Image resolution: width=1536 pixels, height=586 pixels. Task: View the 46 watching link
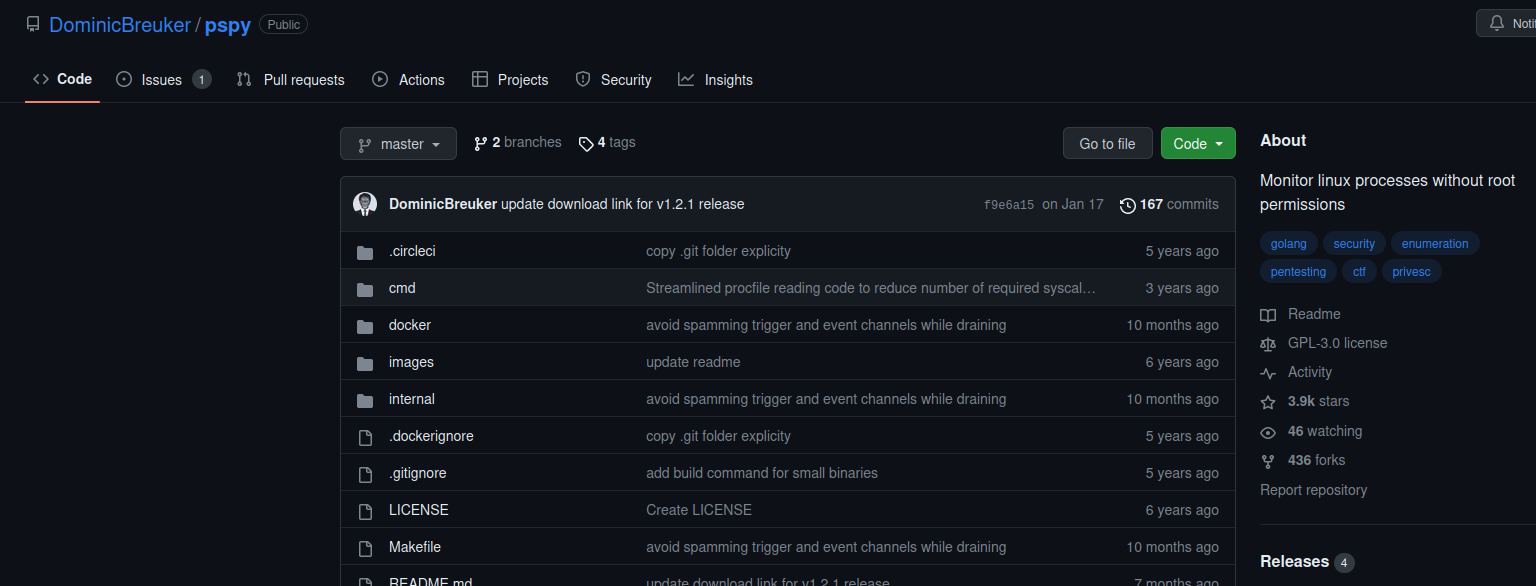[1311, 432]
